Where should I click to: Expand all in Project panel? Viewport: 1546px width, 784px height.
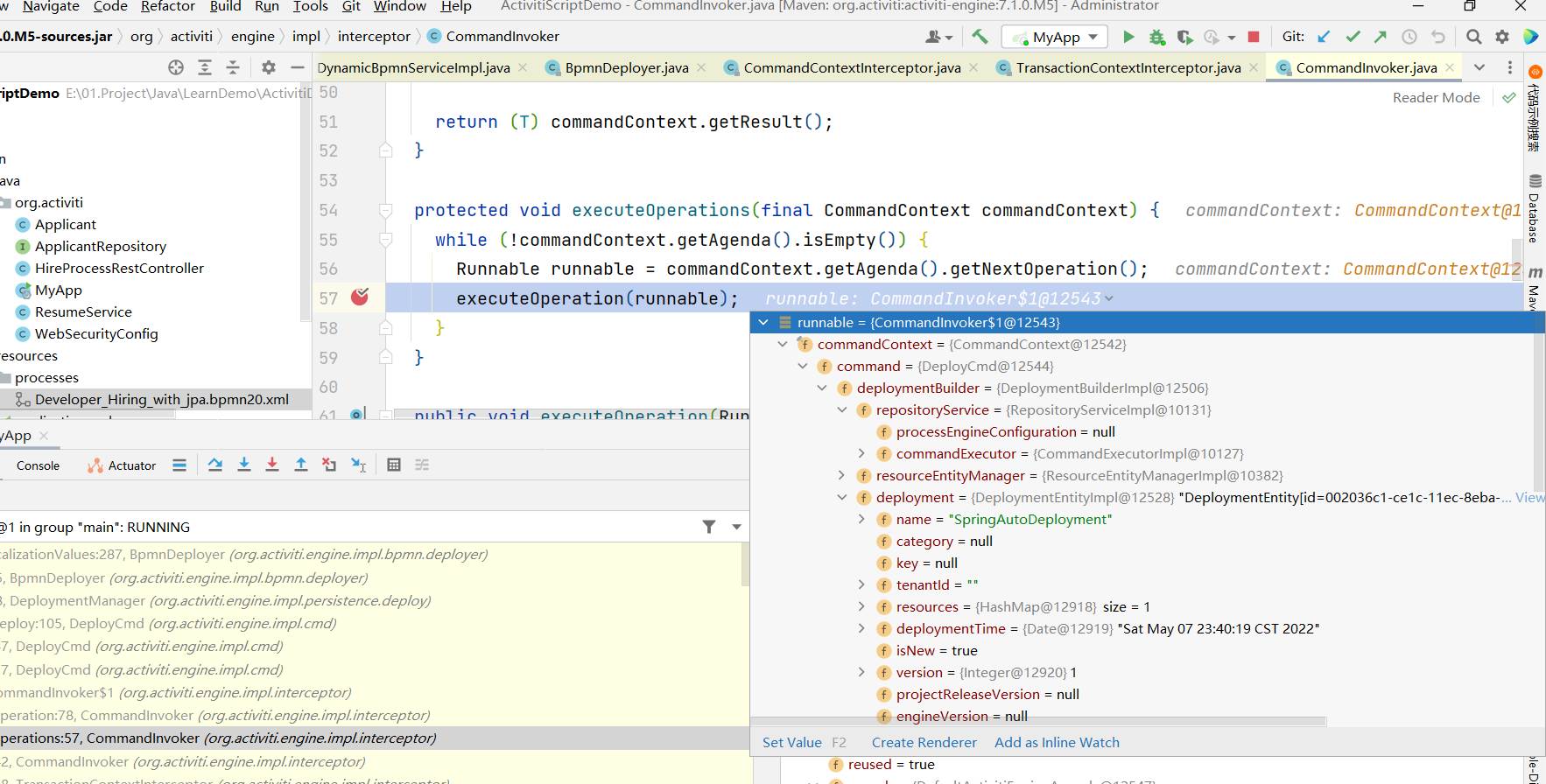(x=205, y=67)
